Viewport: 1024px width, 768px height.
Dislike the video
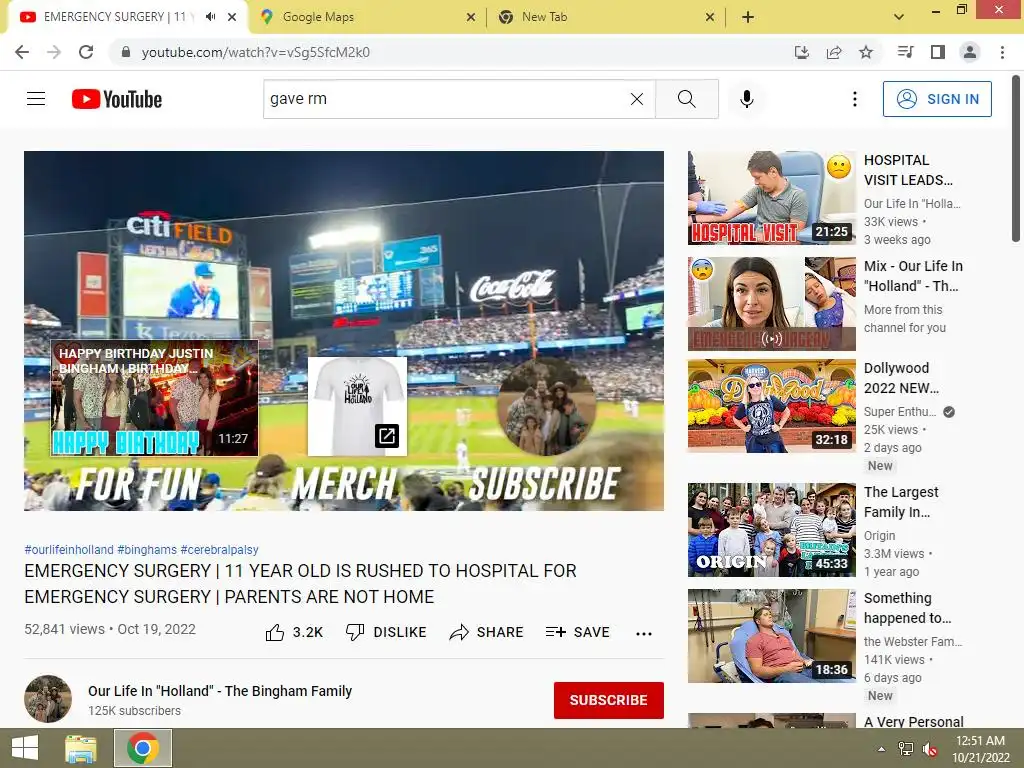click(386, 632)
